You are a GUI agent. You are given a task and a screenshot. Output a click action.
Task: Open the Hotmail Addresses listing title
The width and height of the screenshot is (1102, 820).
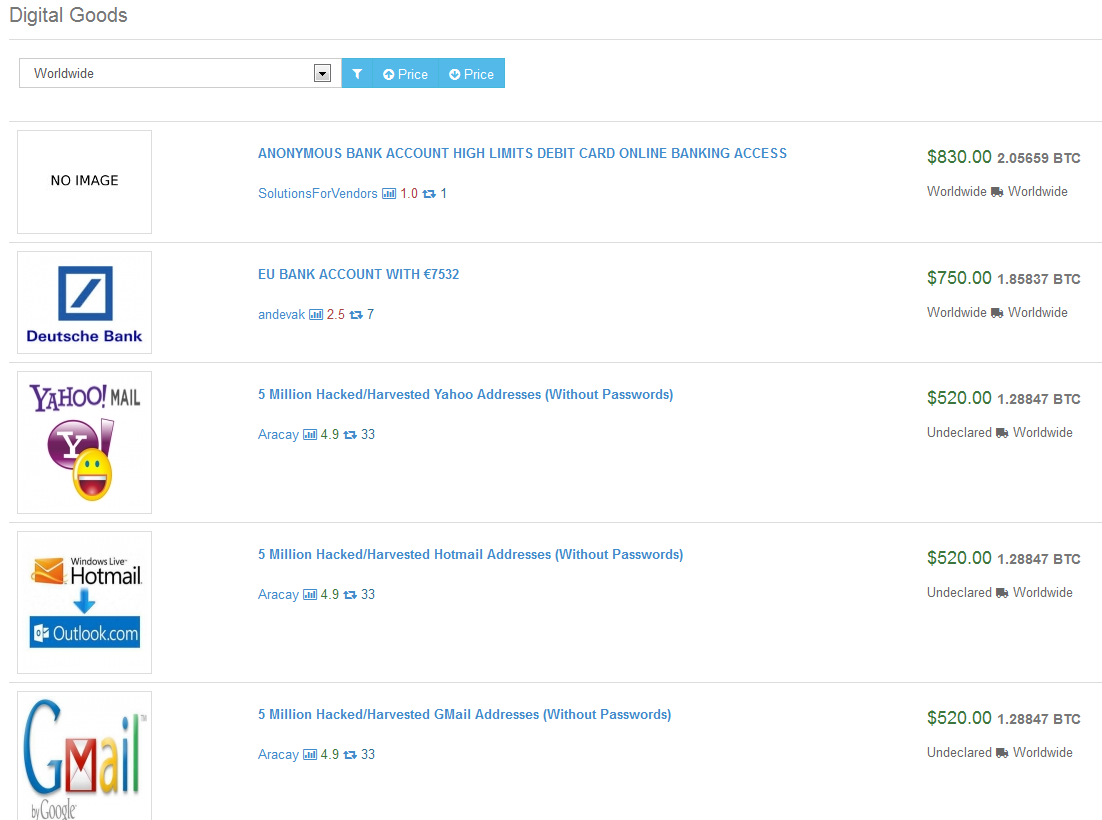[470, 554]
